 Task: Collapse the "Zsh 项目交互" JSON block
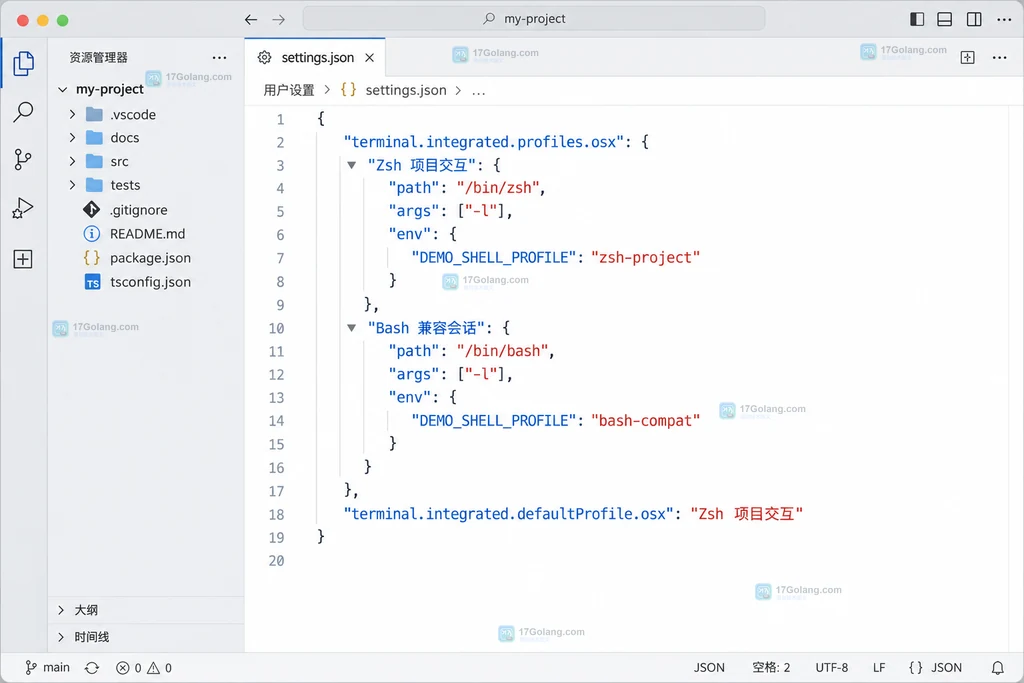coord(351,165)
